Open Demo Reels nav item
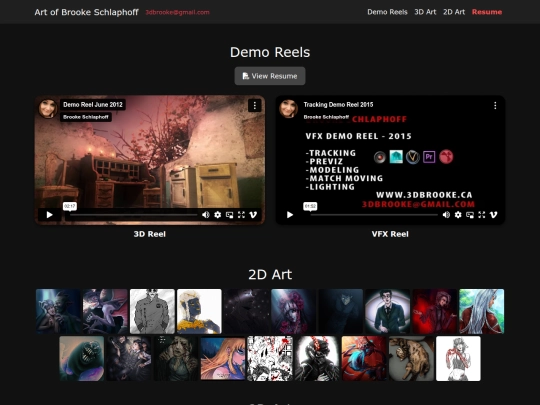The height and width of the screenshot is (405, 540). pyautogui.click(x=387, y=12)
